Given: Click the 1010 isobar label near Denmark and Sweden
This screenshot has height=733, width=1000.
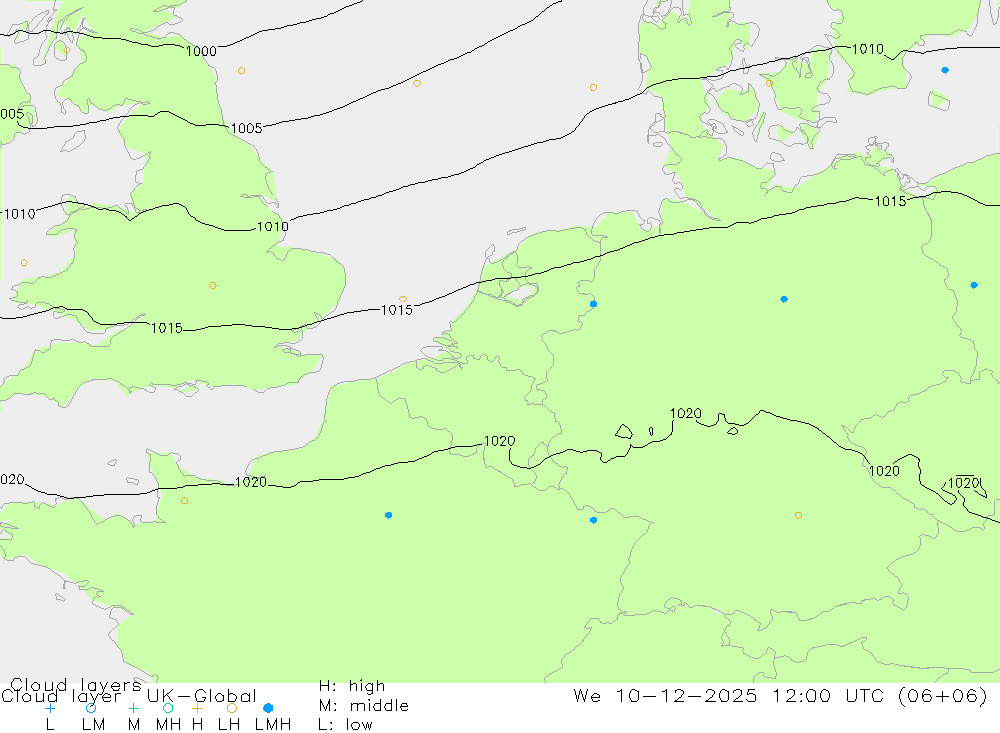Looking at the screenshot, I should pos(868,49).
